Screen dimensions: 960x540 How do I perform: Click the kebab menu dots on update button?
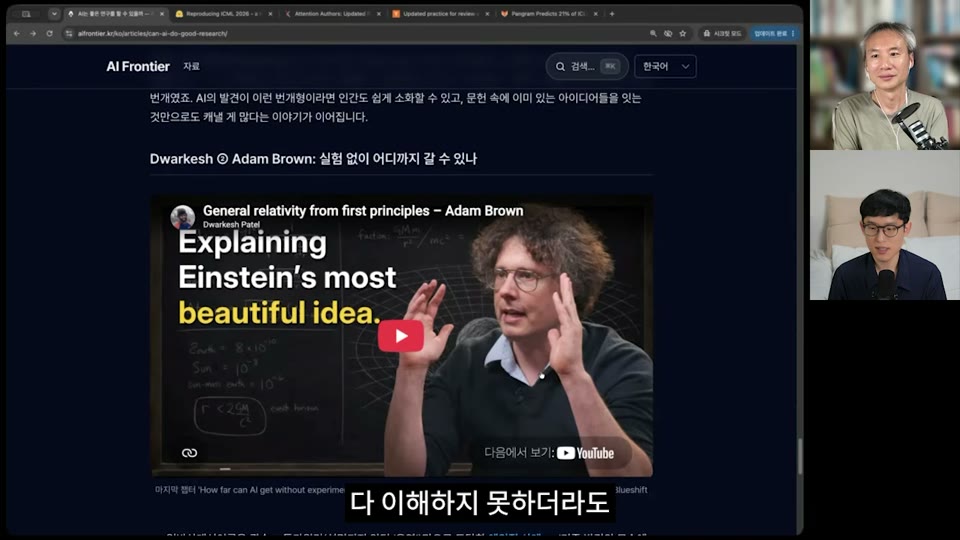pos(793,34)
